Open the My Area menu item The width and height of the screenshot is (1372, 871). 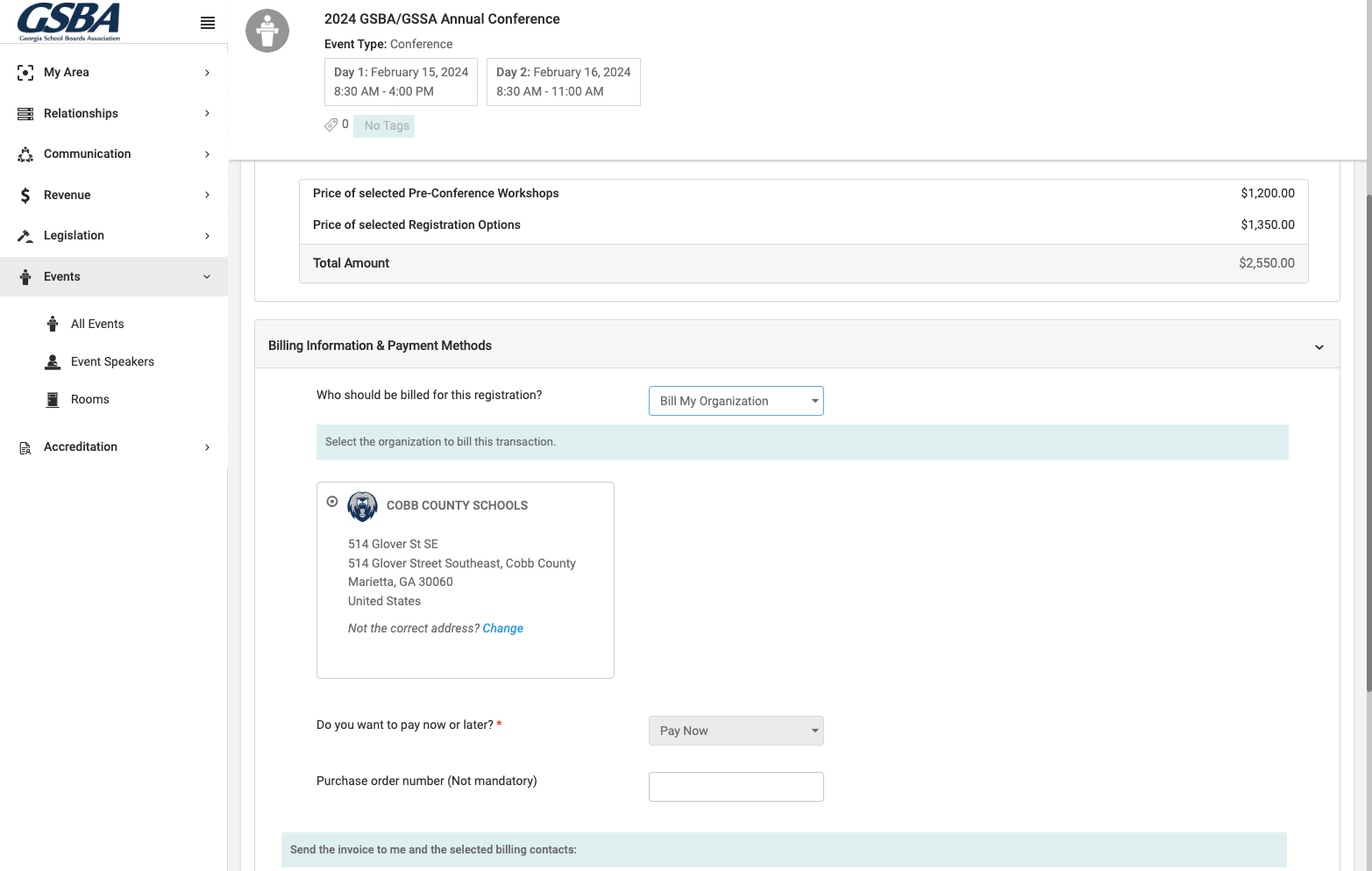click(114, 73)
